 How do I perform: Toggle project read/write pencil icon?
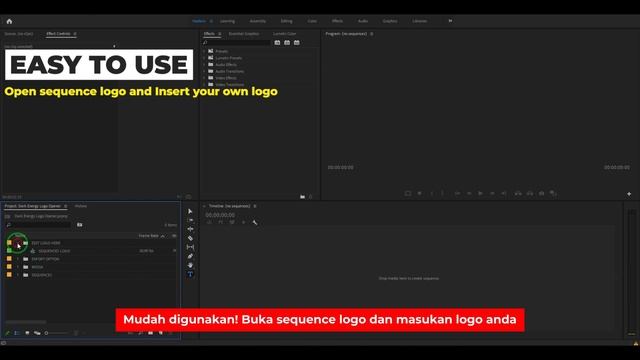click(7, 333)
